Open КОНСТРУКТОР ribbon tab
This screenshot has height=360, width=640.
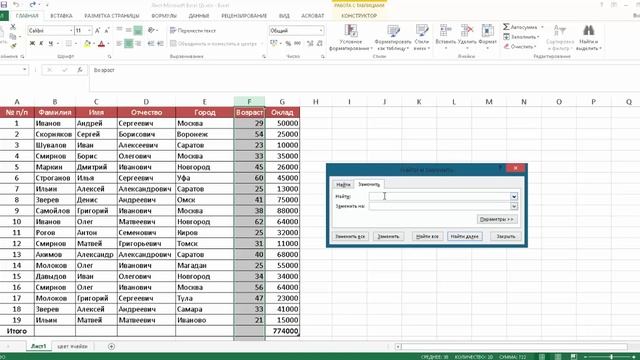(359, 16)
